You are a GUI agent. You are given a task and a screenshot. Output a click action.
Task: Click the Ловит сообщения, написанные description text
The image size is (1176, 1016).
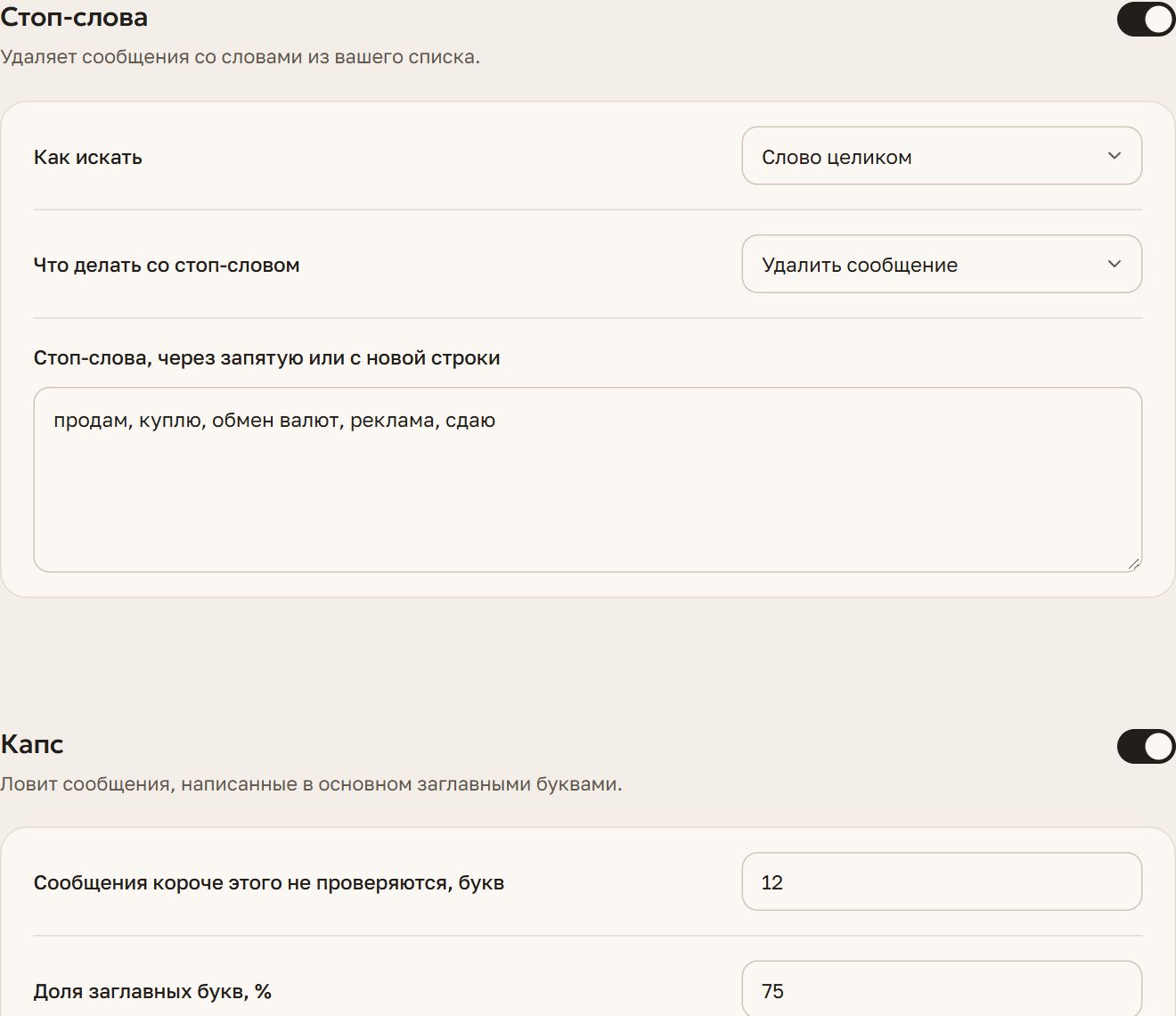click(311, 784)
